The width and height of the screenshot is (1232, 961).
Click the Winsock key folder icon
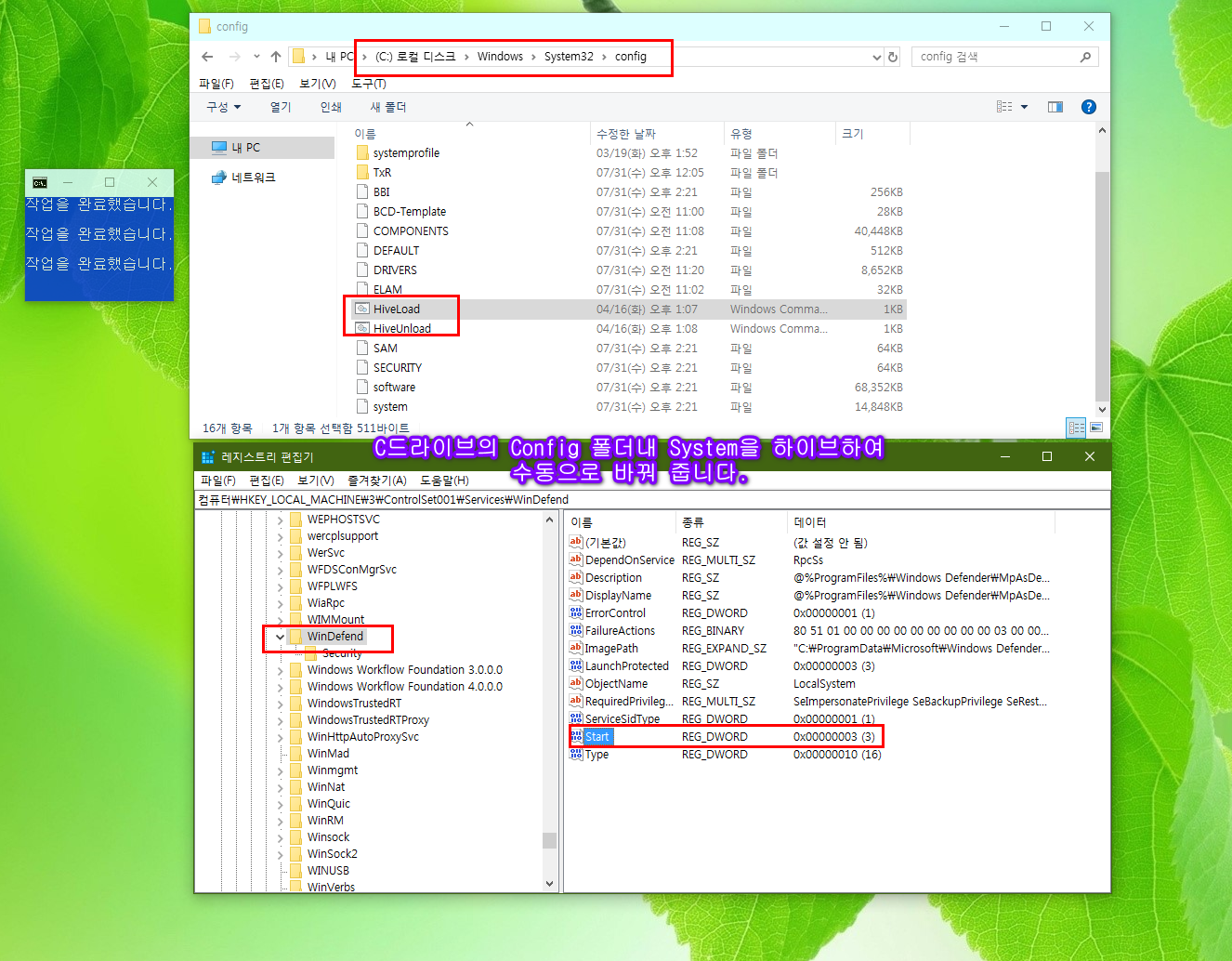point(296,837)
